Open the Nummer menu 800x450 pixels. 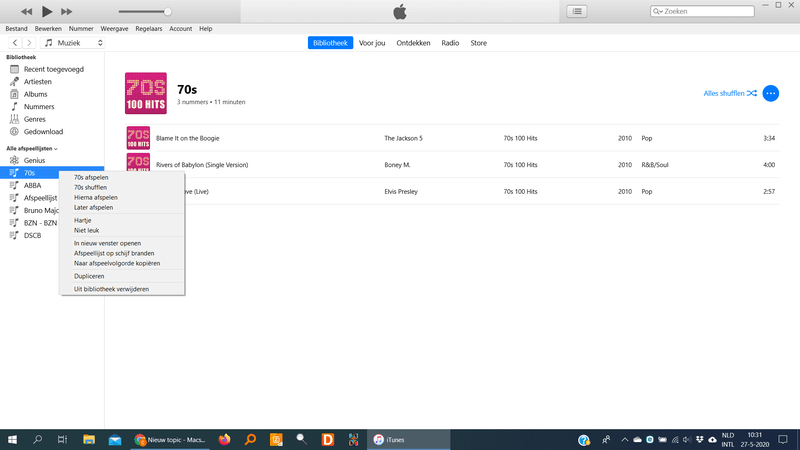pos(81,29)
